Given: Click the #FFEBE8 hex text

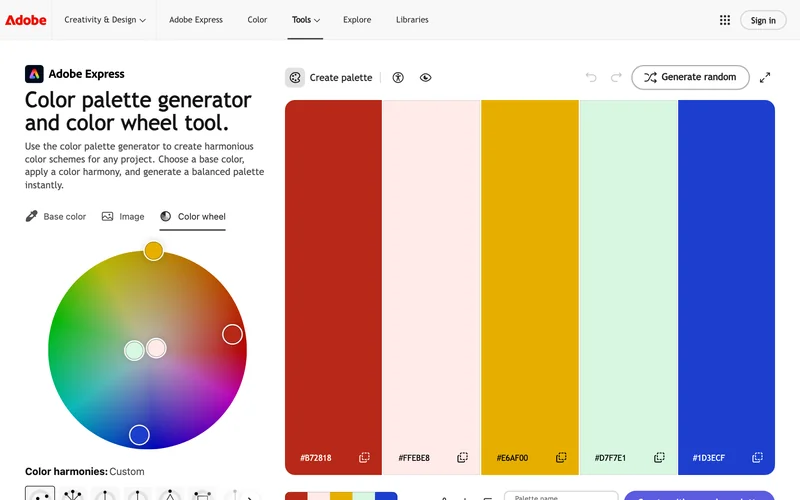Looking at the screenshot, I should point(414,458).
